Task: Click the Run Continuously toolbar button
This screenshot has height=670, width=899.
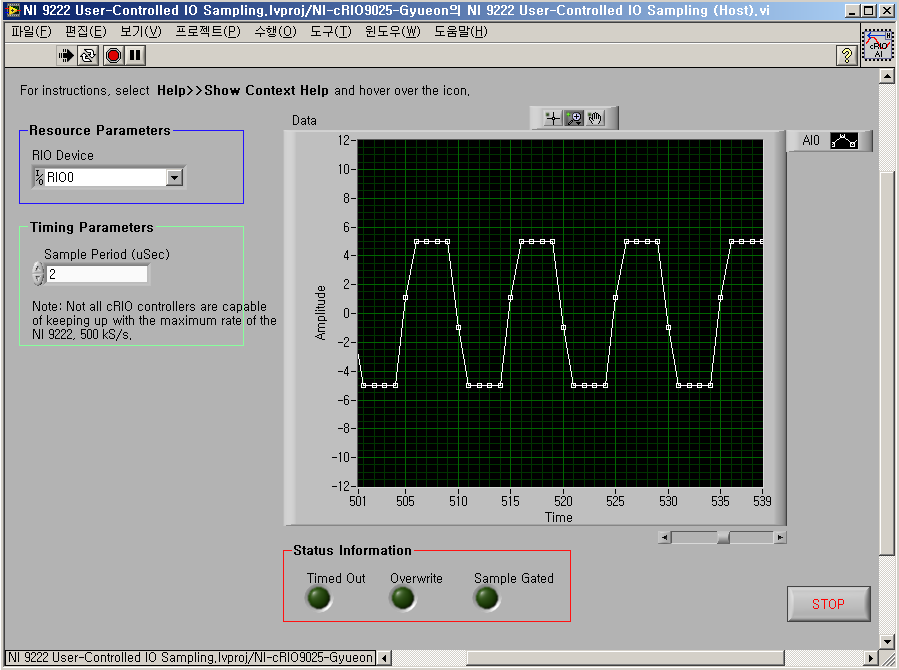Action: coord(88,56)
